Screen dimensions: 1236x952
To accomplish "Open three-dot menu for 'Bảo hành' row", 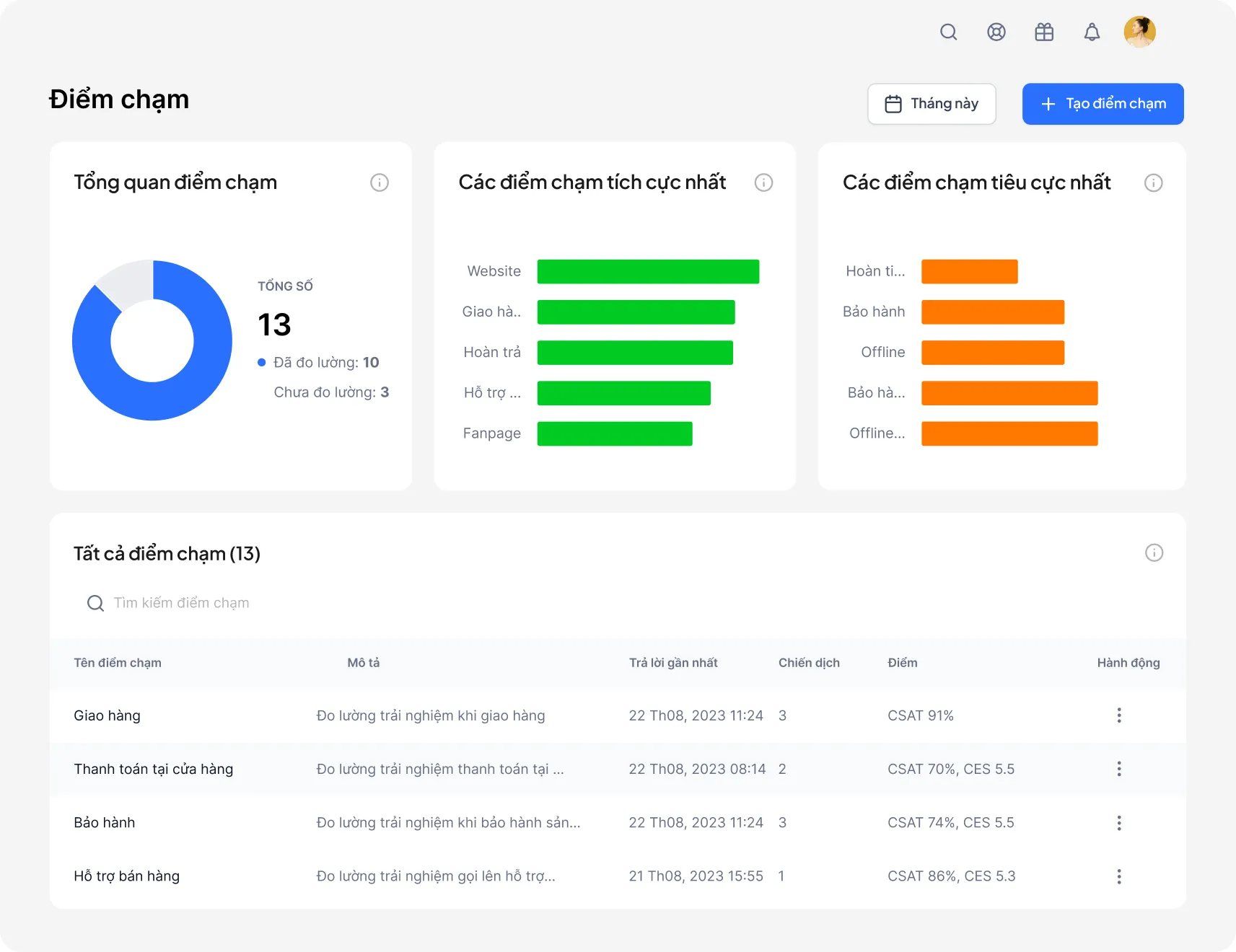I will (1118, 823).
